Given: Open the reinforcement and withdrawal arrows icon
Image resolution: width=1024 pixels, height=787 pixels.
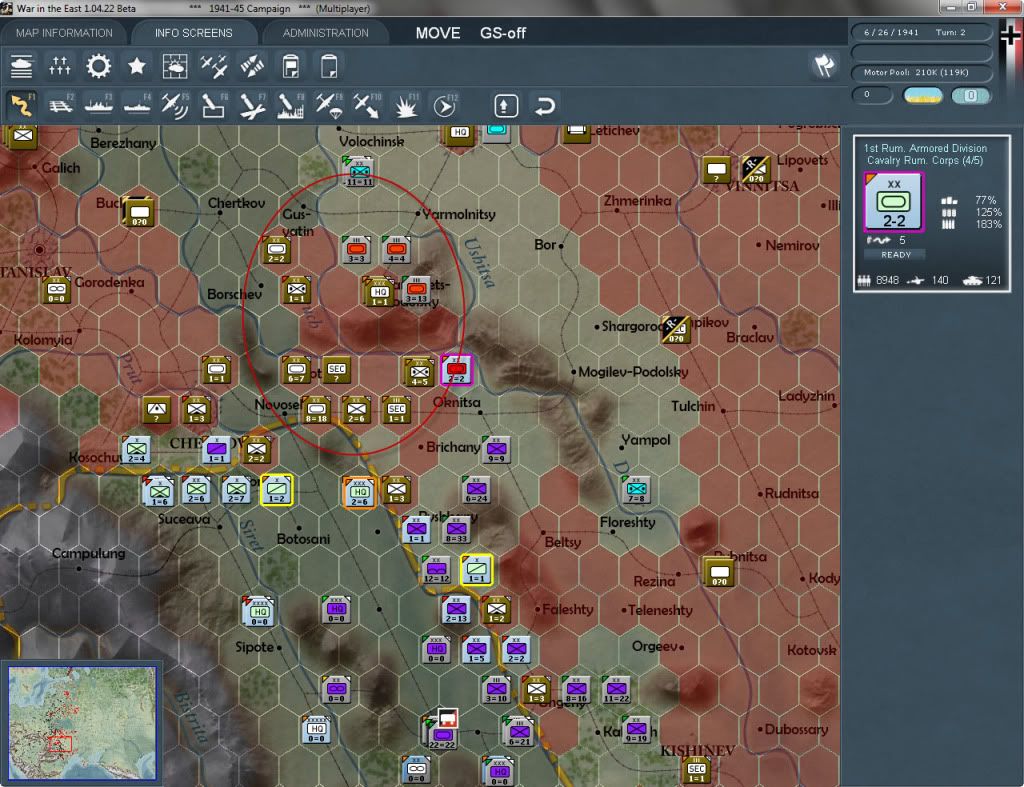Looking at the screenshot, I should pyautogui.click(x=252, y=66).
